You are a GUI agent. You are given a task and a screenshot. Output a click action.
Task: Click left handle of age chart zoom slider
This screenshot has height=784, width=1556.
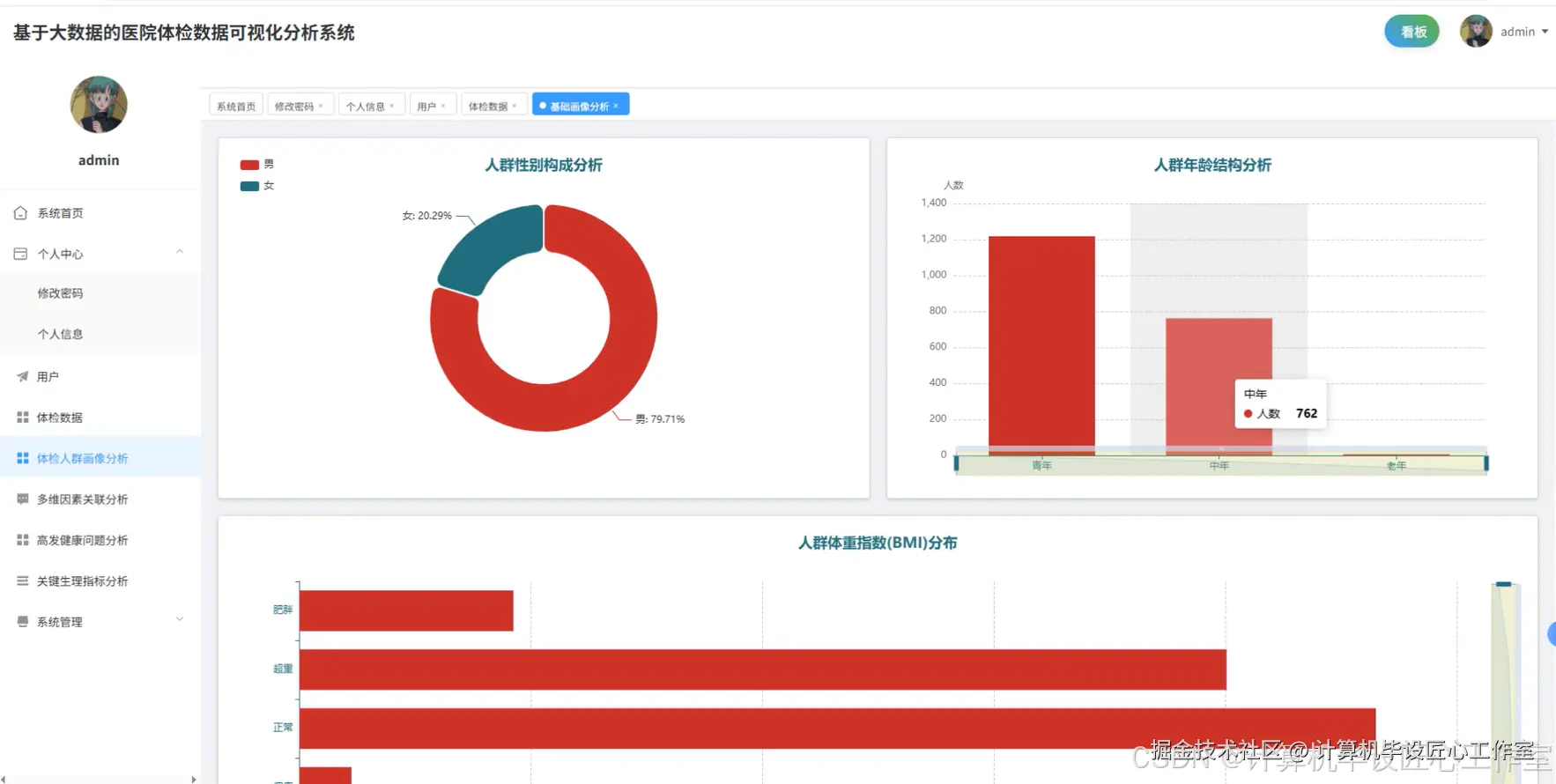[x=956, y=463]
